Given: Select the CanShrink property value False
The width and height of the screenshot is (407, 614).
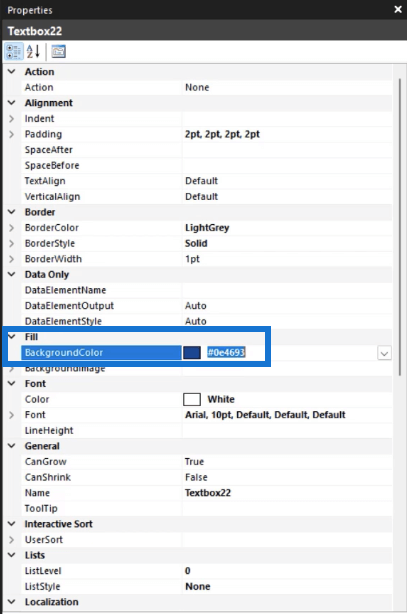Looking at the screenshot, I should point(196,477).
